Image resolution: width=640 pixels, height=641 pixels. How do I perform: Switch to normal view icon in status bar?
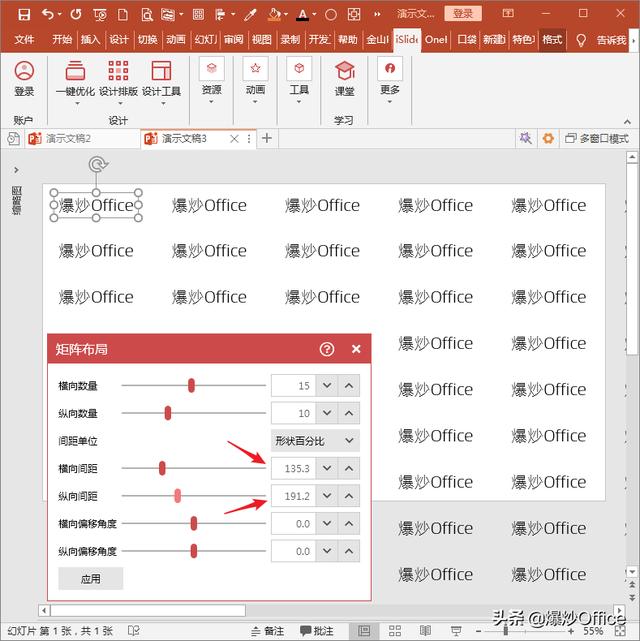[x=364, y=631]
